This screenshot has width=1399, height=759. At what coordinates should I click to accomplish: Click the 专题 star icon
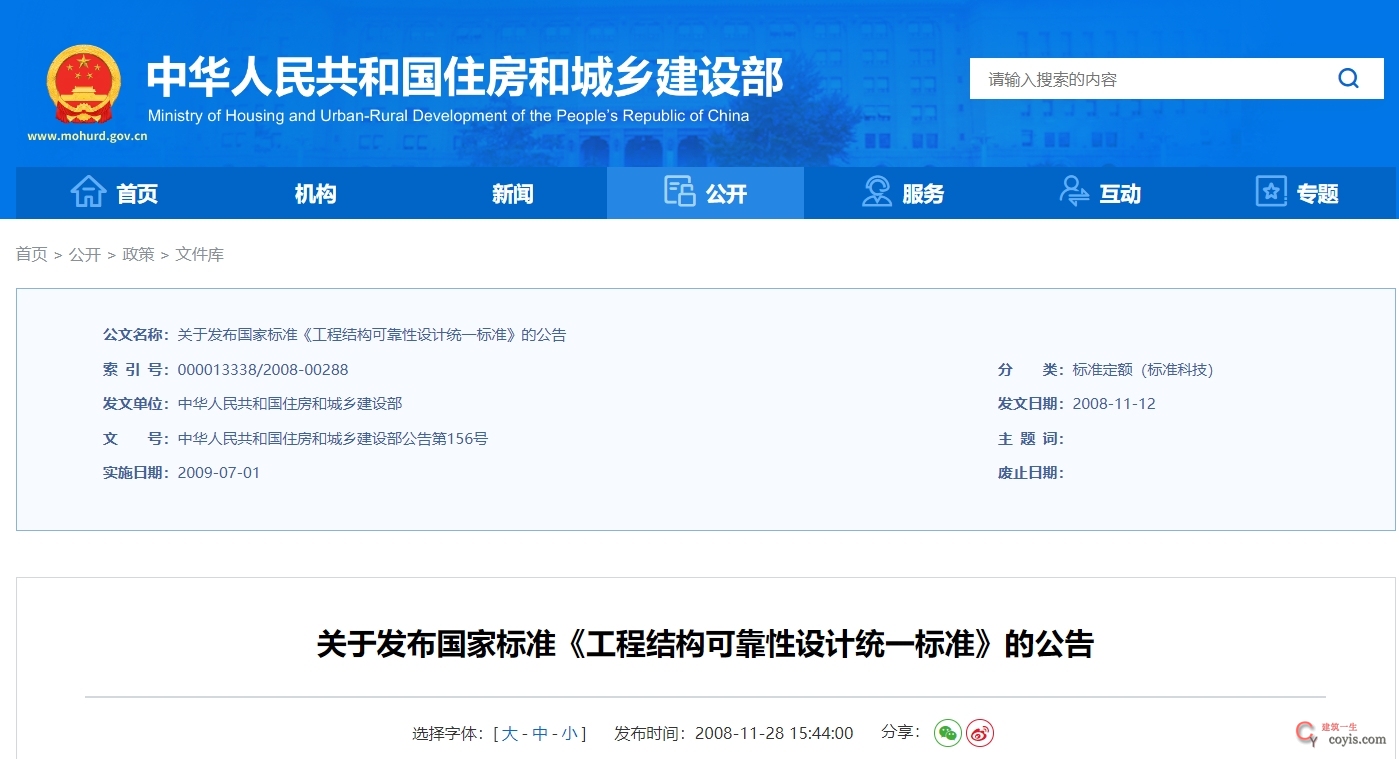click(x=1271, y=191)
